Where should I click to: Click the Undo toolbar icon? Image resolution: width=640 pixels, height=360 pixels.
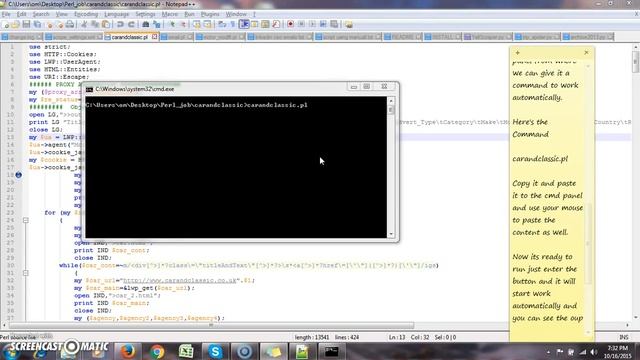click(120, 24)
